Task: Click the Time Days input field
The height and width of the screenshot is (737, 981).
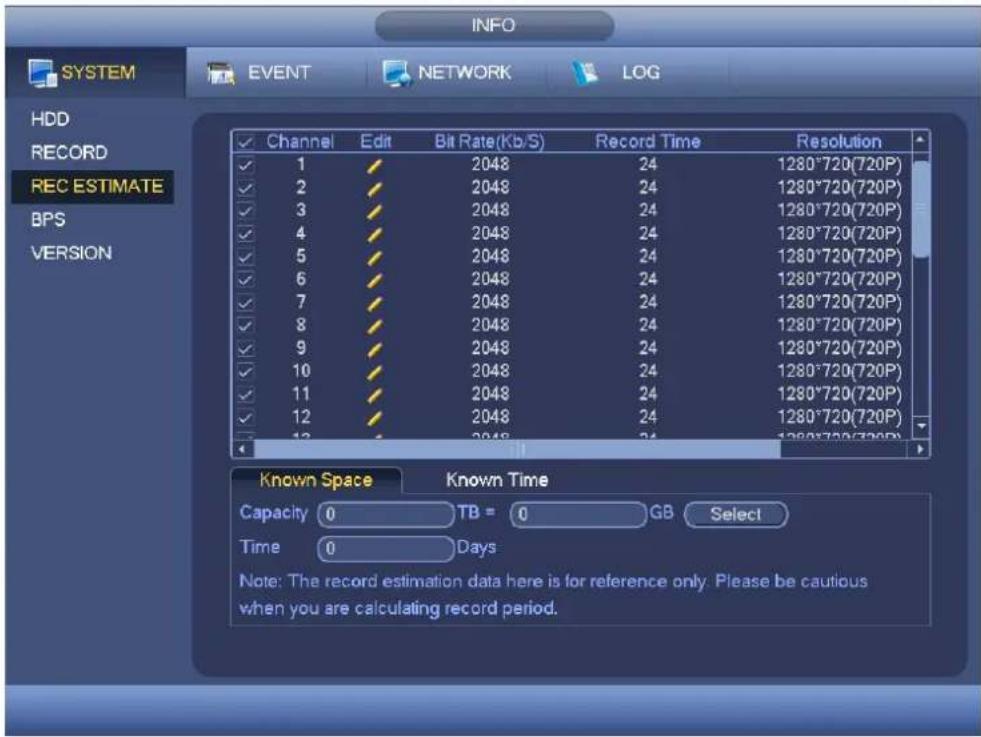Action: [385, 549]
